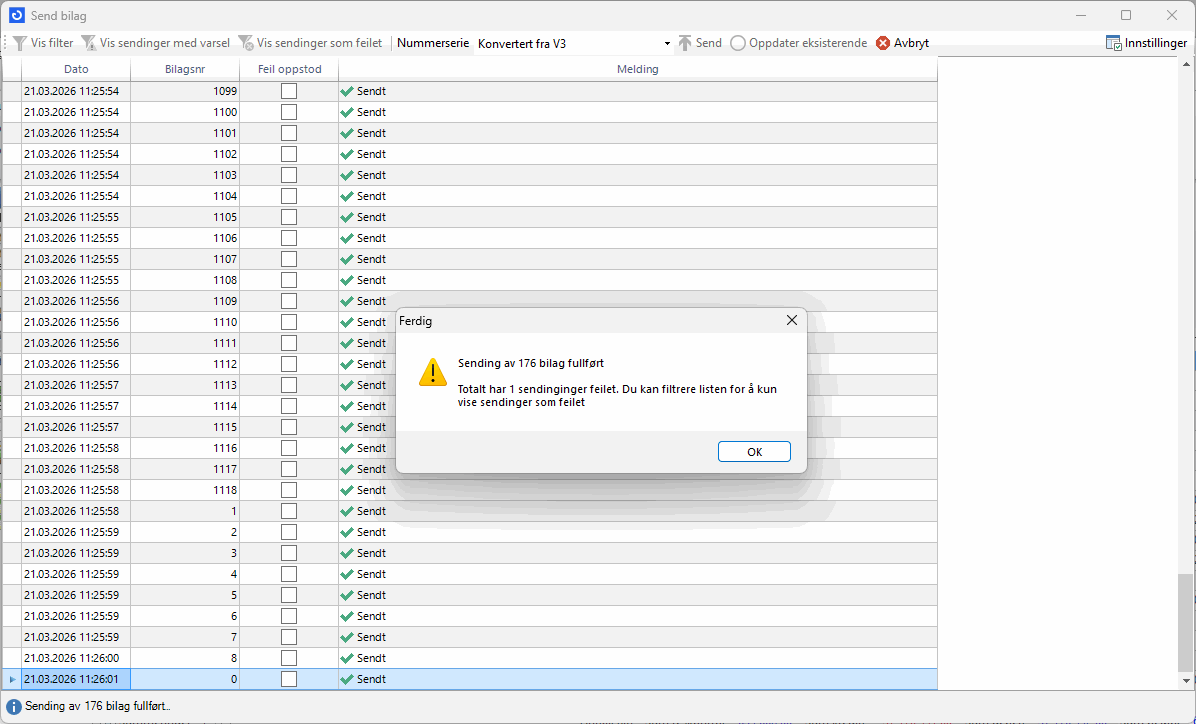Toggle Feil oppstod checkbox for Bilagsnr 1100

pyautogui.click(x=289, y=112)
